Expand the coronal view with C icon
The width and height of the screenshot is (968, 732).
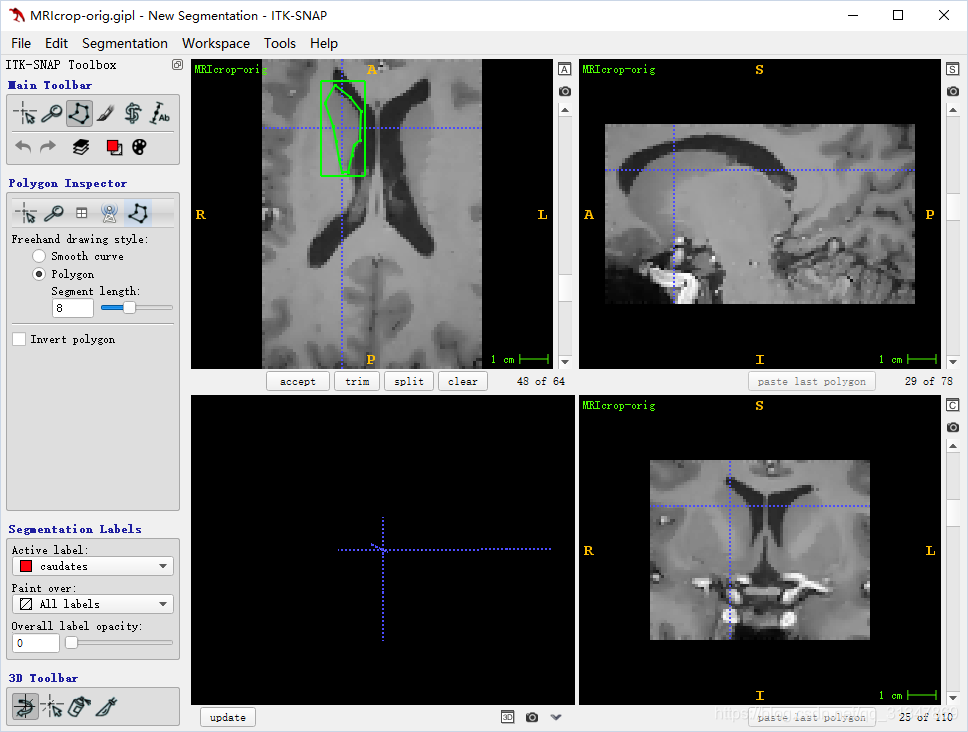tap(953, 405)
